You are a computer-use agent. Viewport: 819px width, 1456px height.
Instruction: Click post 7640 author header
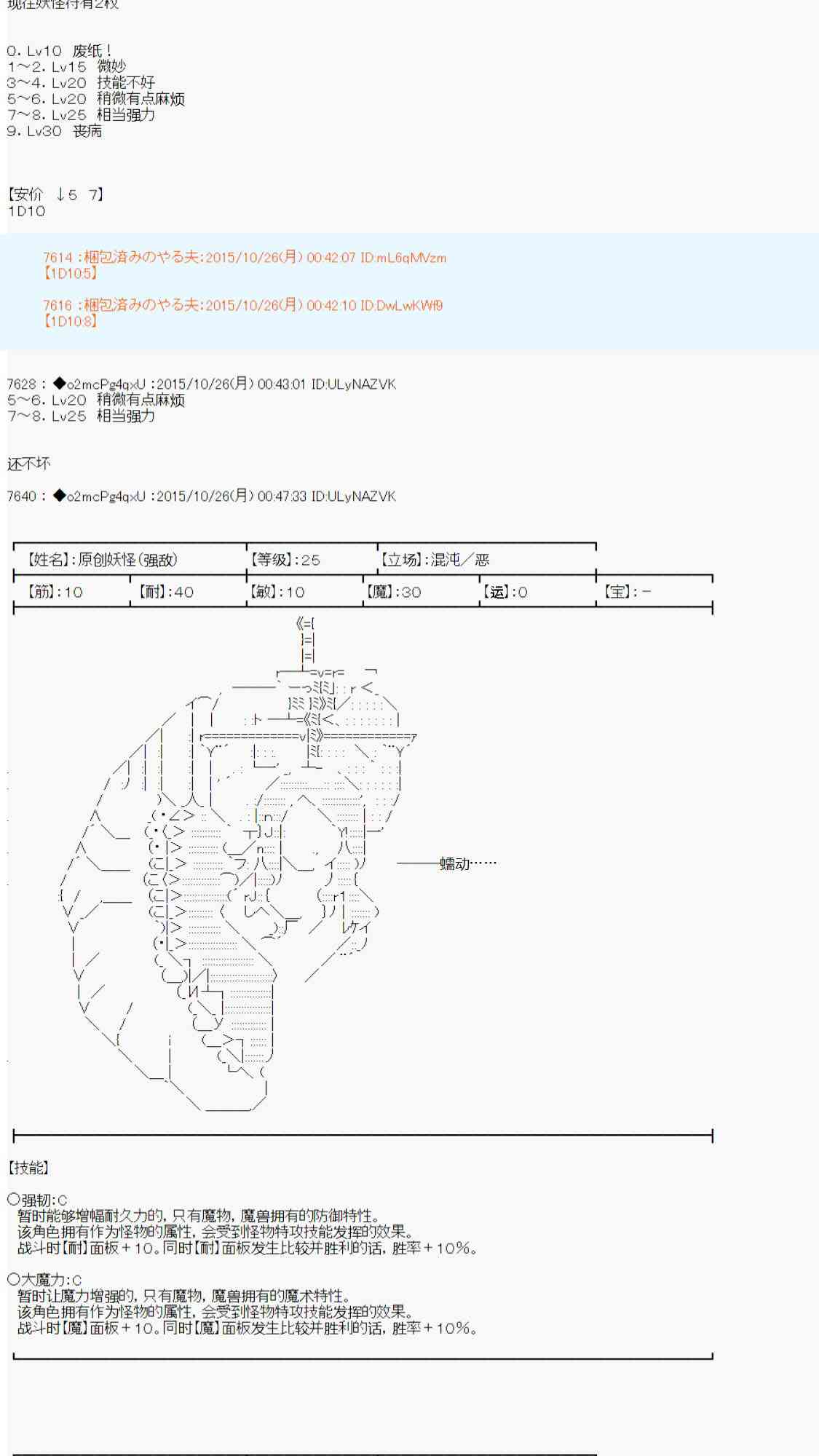pyautogui.click(x=202, y=496)
